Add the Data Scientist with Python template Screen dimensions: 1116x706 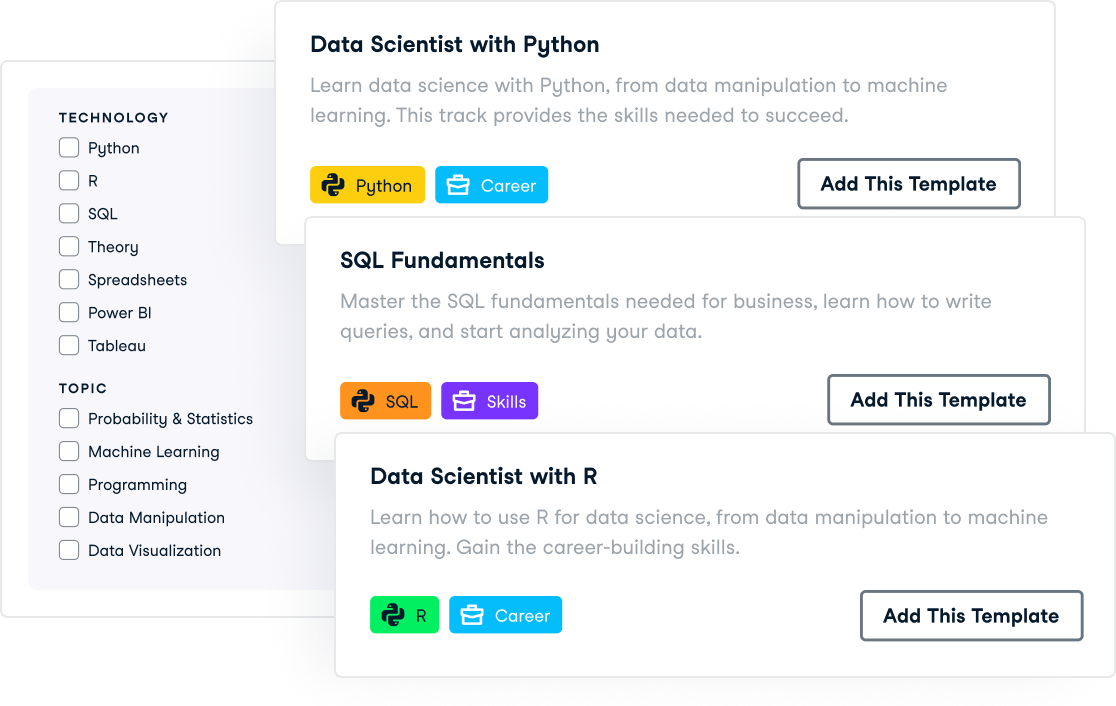[908, 184]
